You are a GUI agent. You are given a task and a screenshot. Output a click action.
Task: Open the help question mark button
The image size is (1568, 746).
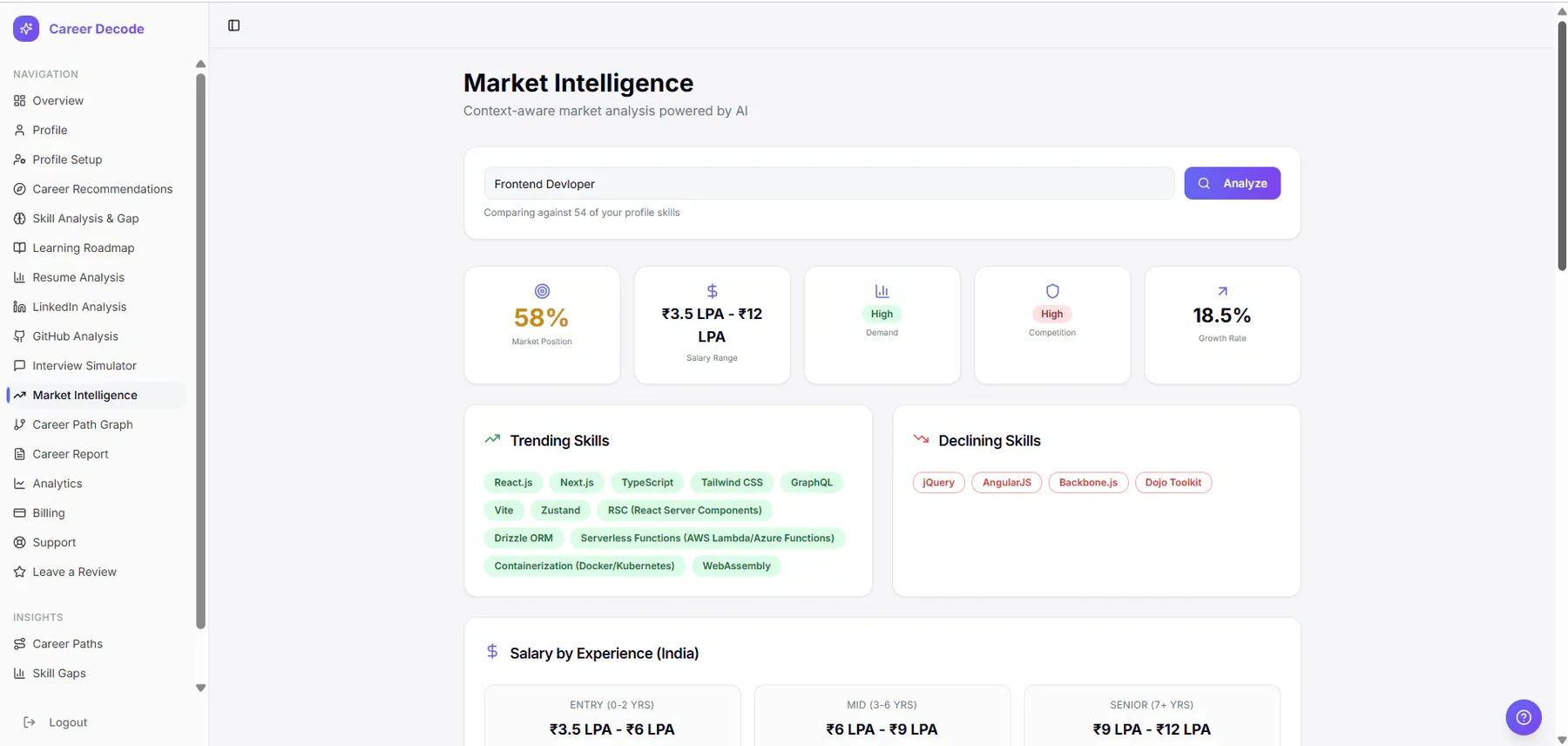click(1524, 717)
